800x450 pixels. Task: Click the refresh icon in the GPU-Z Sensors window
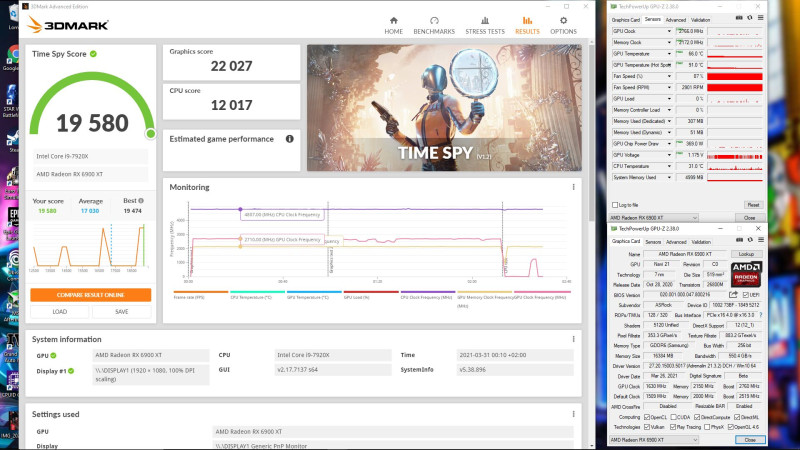(x=749, y=18)
